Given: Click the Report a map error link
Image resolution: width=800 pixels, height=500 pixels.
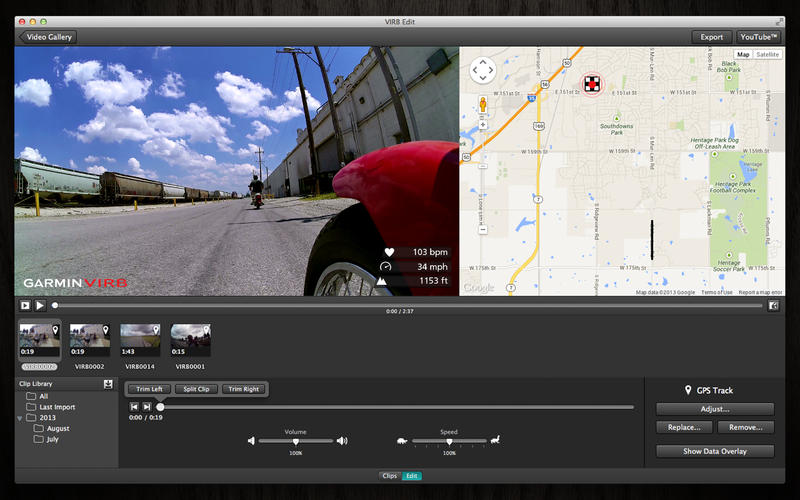Looking at the screenshot, I should coord(760,292).
